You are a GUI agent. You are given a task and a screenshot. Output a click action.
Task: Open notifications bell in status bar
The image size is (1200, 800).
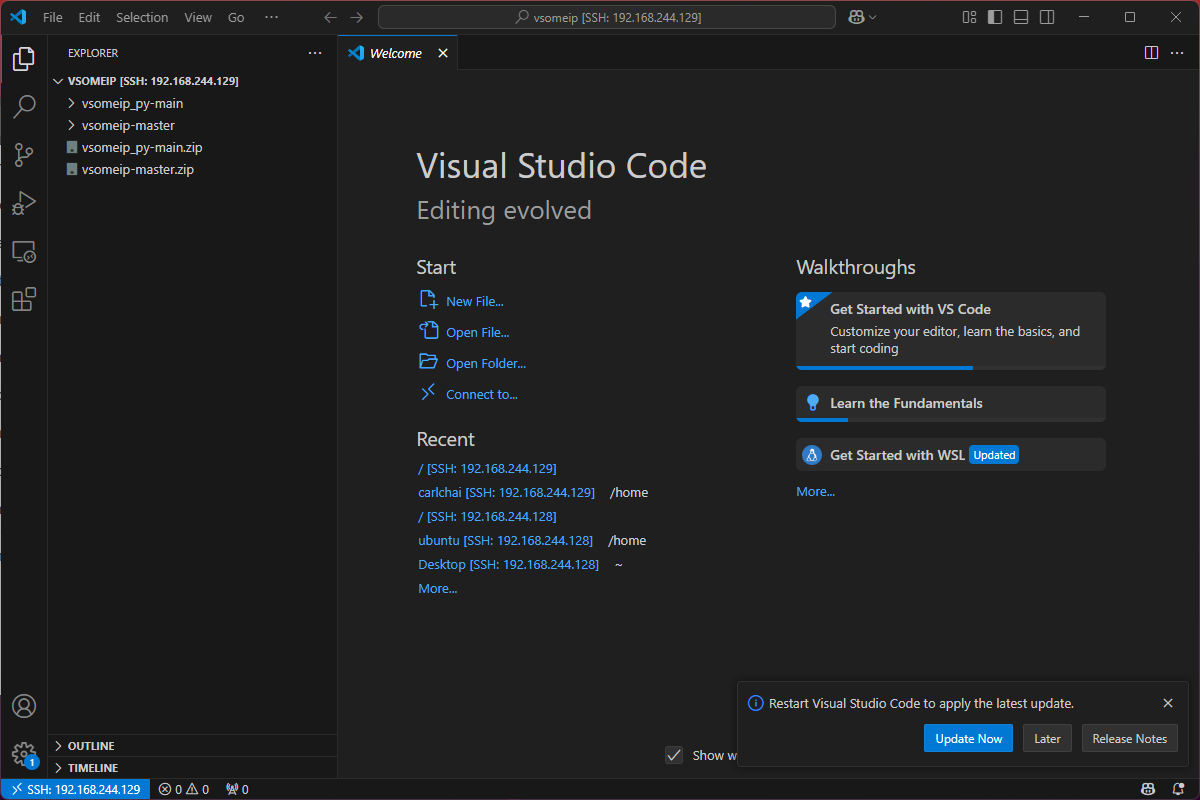pos(1179,789)
